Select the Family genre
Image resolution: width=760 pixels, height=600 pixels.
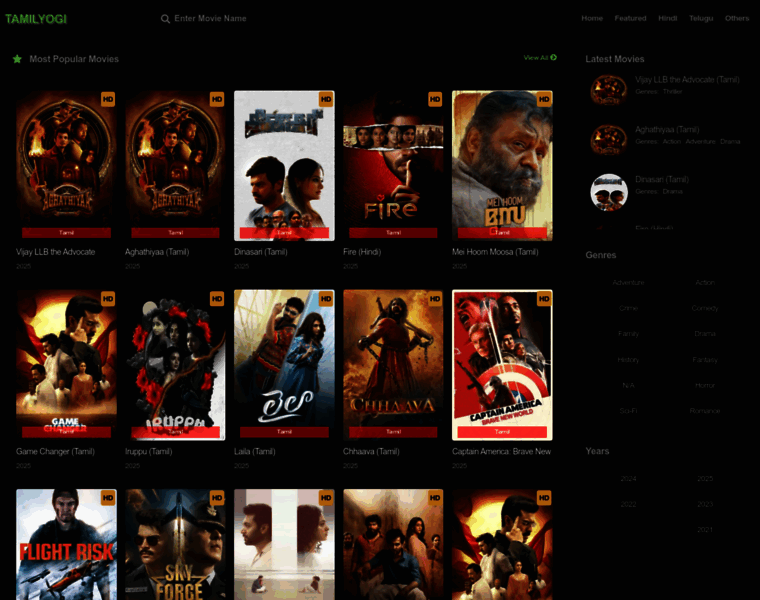[628, 334]
